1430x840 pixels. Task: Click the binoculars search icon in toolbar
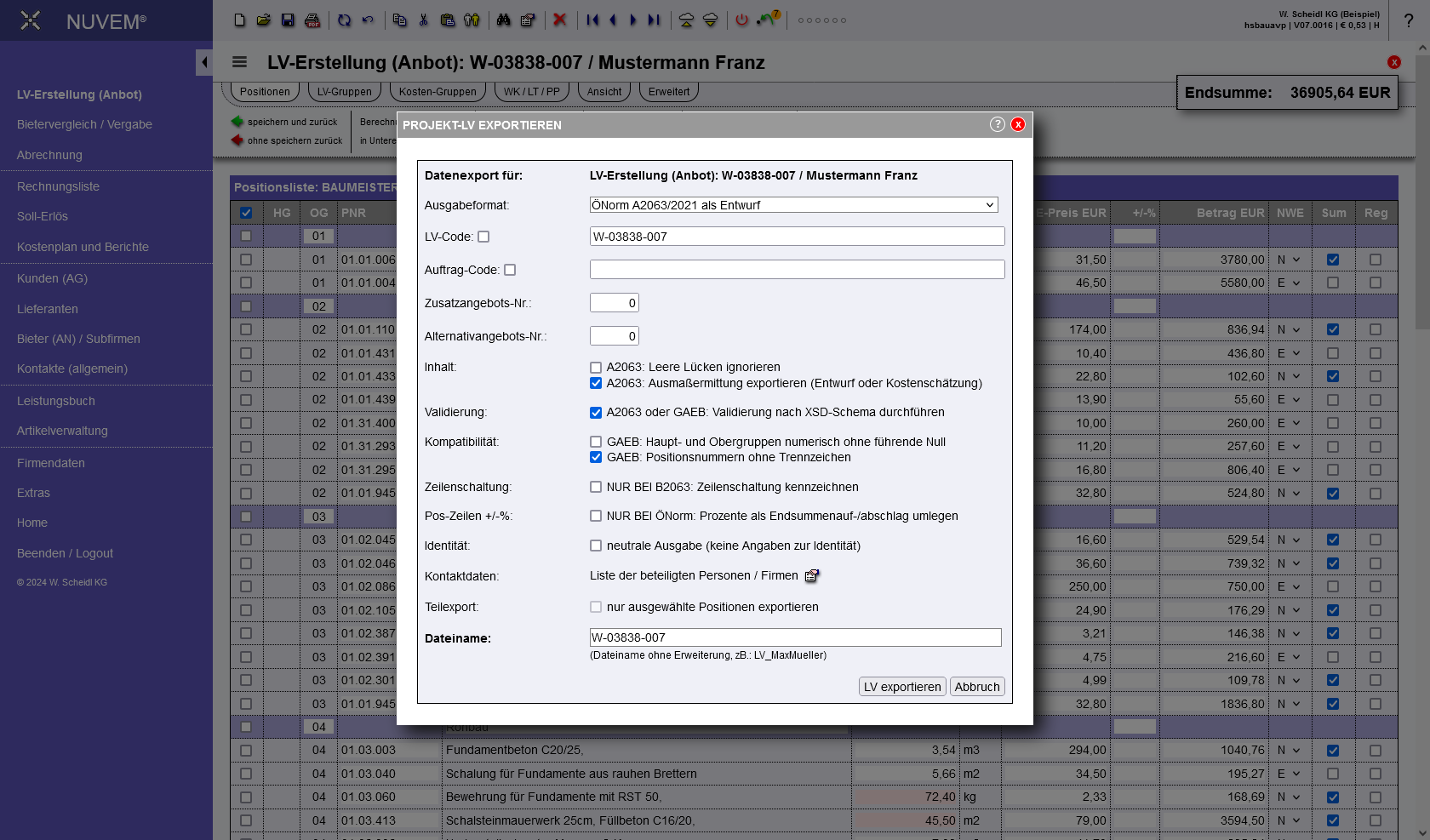tap(503, 20)
